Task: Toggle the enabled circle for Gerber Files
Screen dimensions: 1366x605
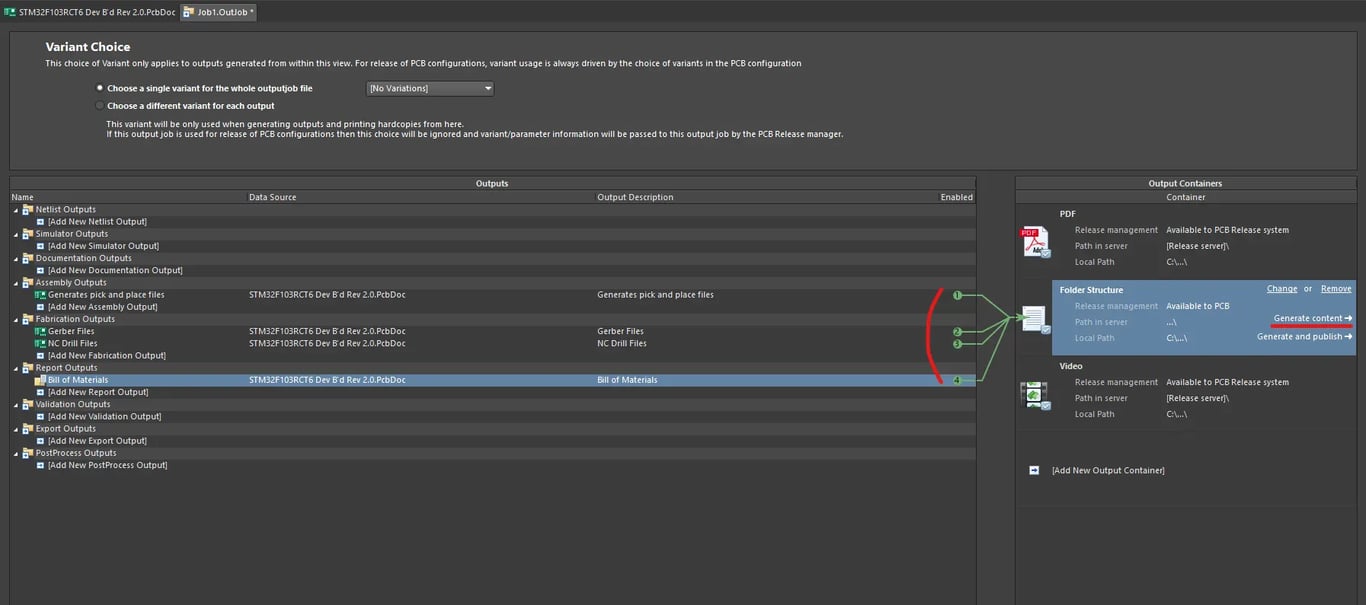Action: coord(957,332)
